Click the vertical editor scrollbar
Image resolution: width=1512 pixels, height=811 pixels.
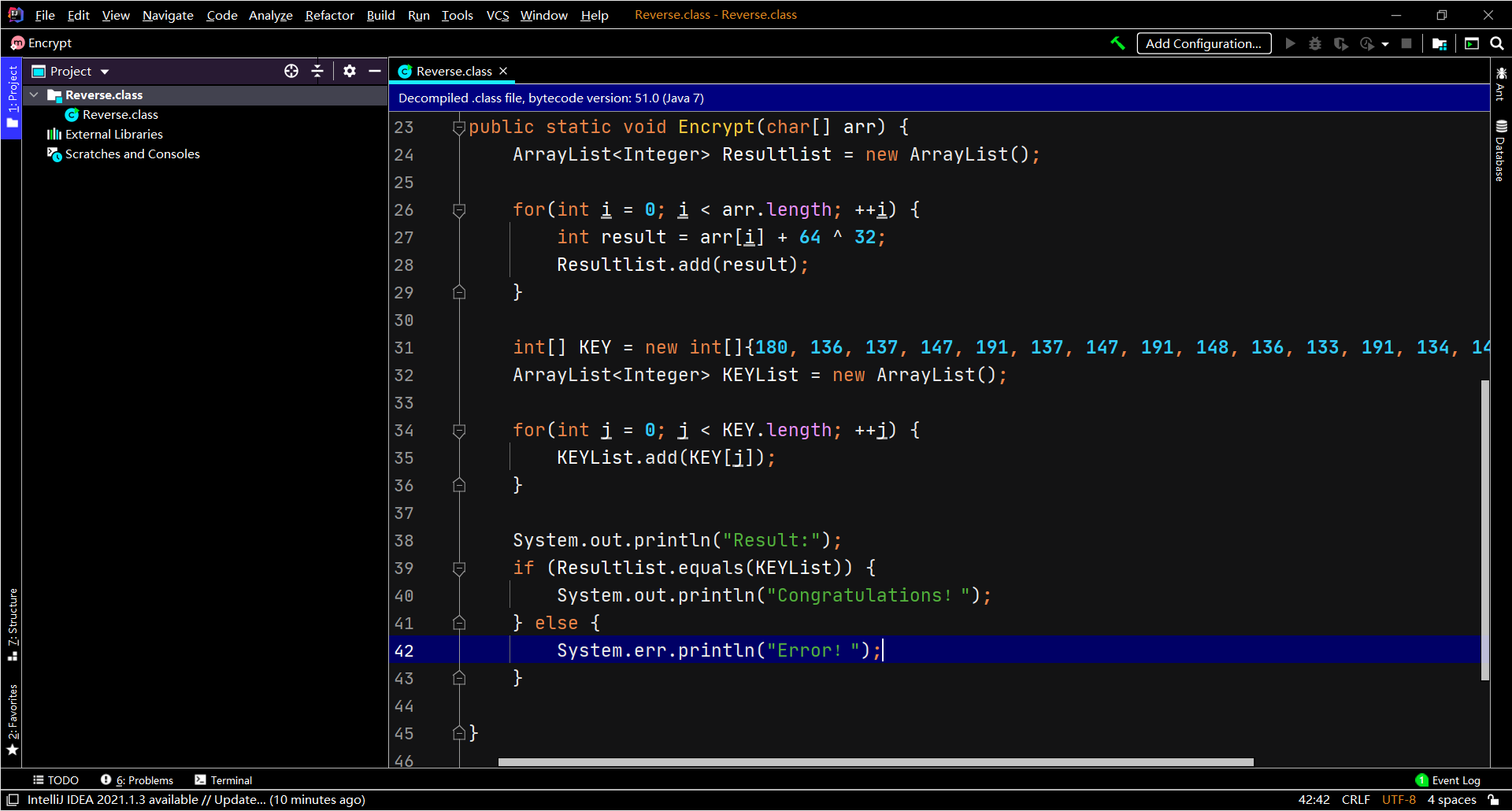[1485, 530]
